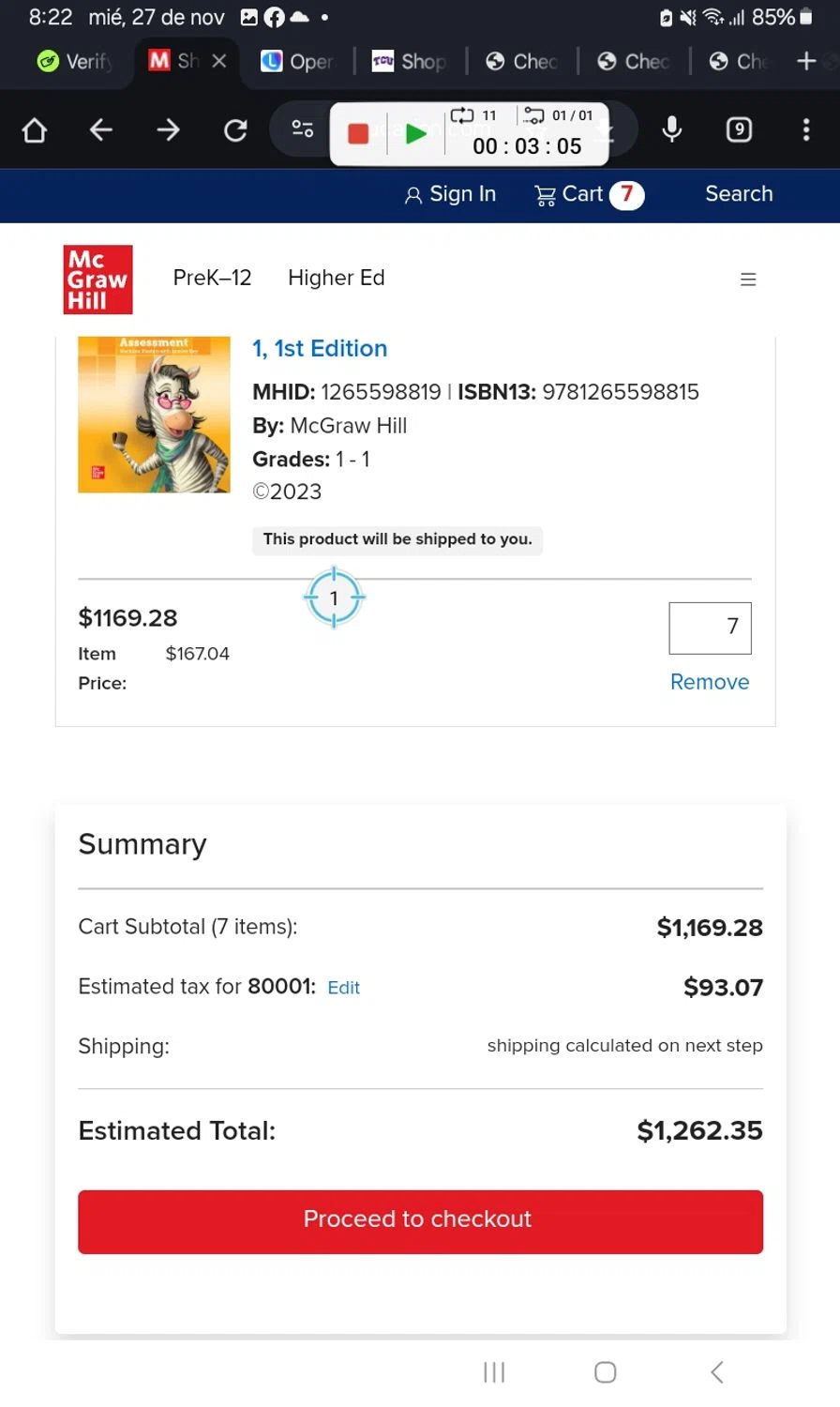
Task: Click the Sign In link
Action: 450,194
